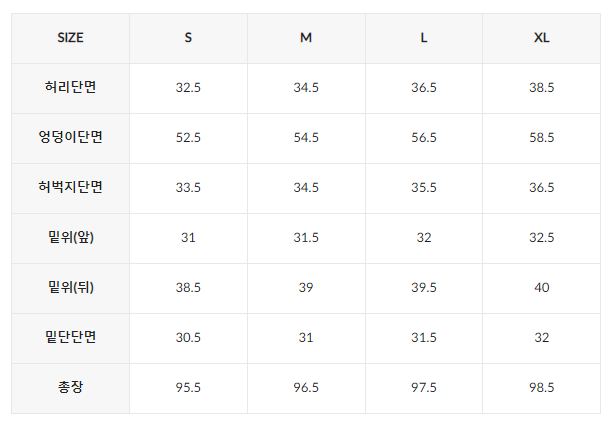Click the 허벅지단면 row label
Viewport: 613px width, 423px height.
pyautogui.click(x=70, y=187)
